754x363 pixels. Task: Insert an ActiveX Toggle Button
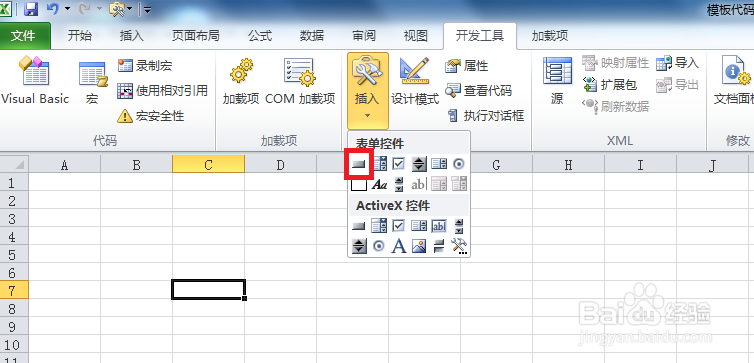(439, 247)
